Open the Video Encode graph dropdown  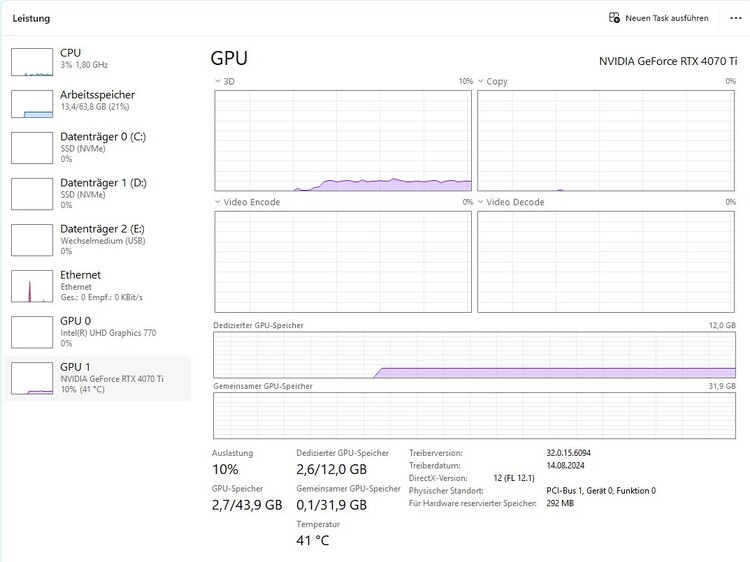[x=219, y=202]
